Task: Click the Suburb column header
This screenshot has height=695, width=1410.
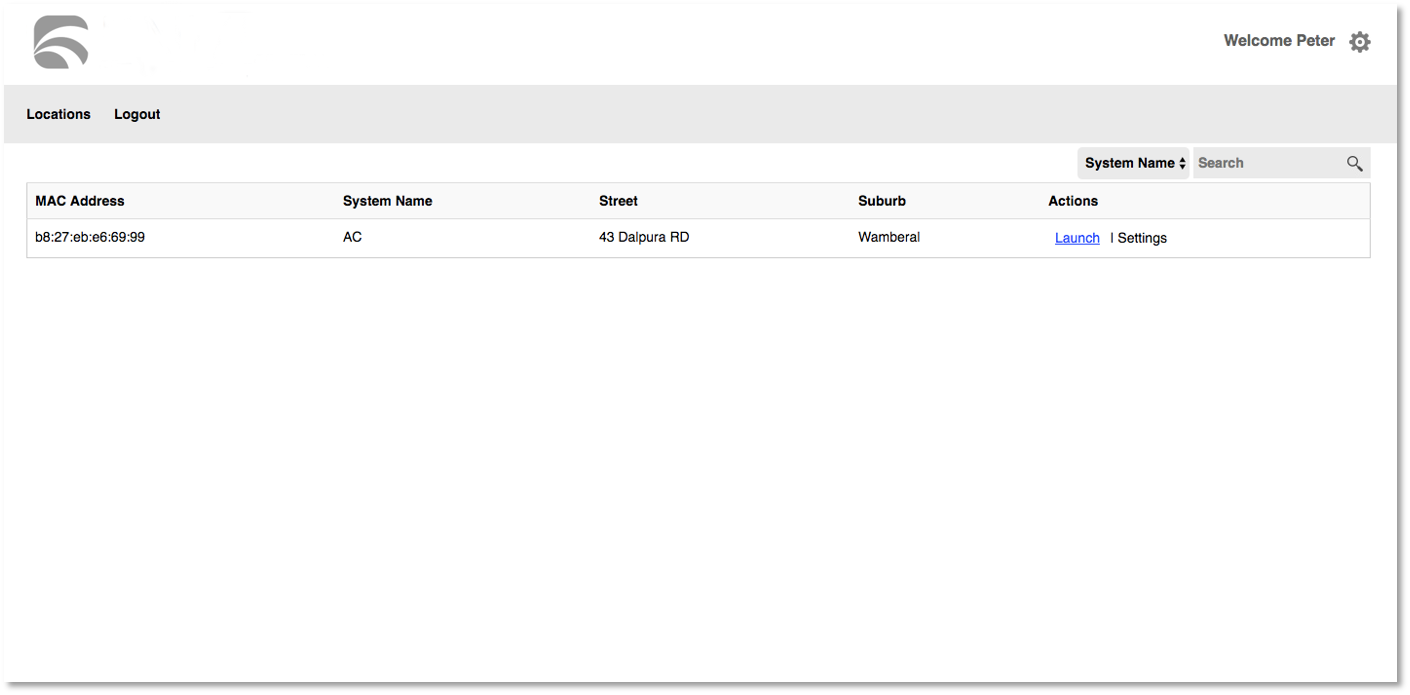Action: pyautogui.click(x=882, y=201)
